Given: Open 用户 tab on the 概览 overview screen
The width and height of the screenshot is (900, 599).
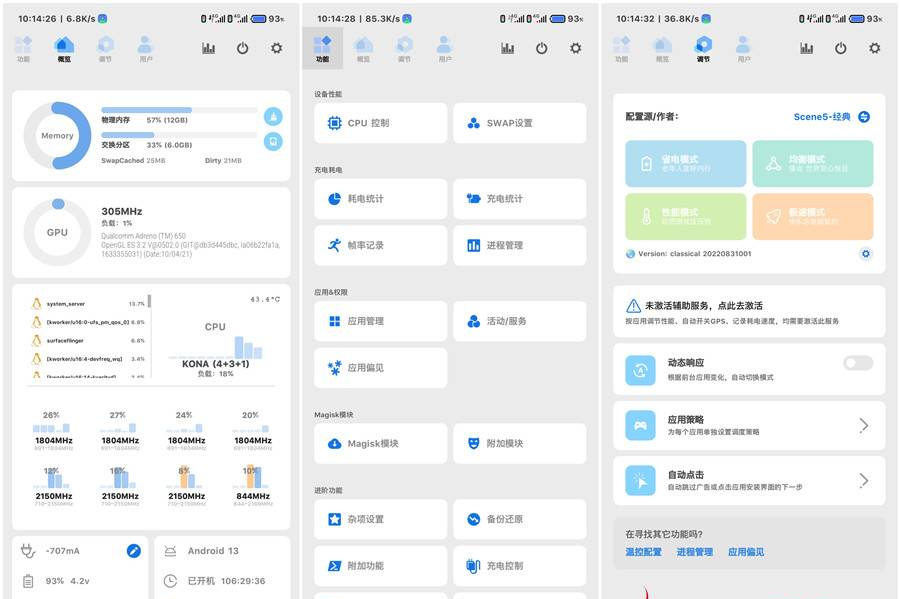Looking at the screenshot, I should coord(146,49).
